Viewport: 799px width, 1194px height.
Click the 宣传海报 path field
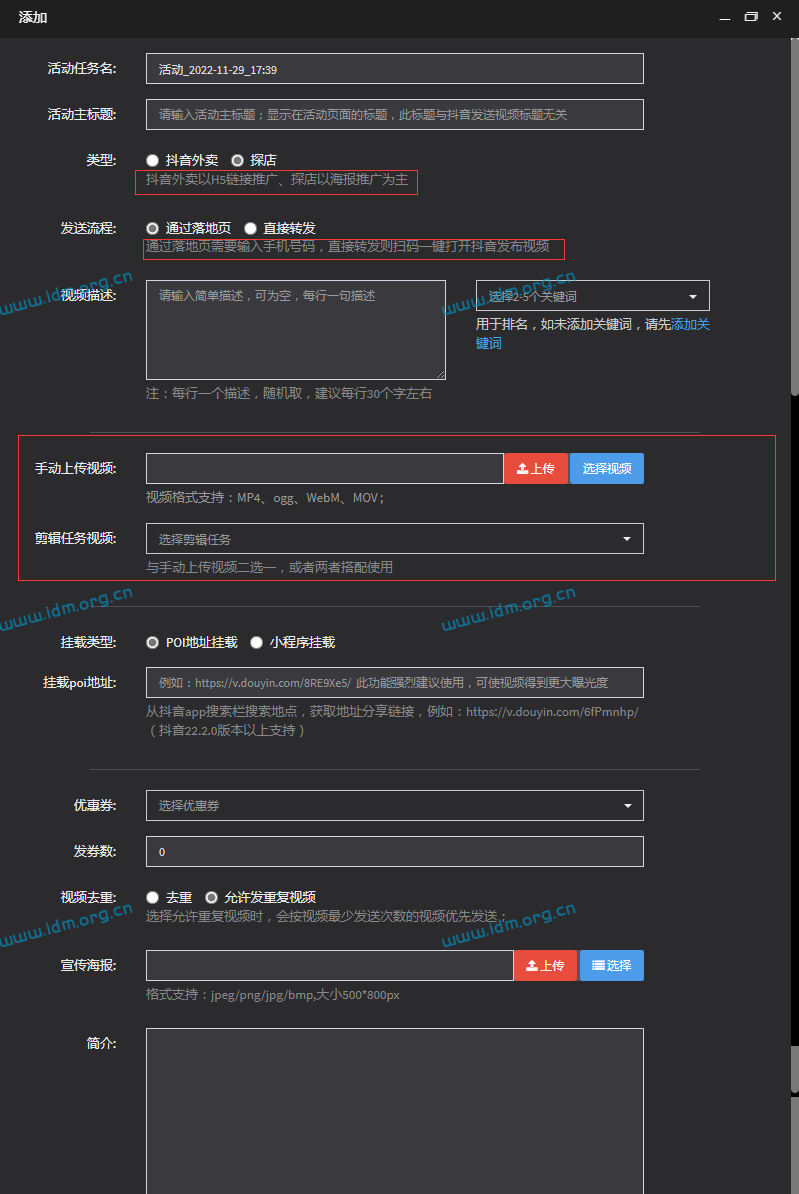coord(330,966)
